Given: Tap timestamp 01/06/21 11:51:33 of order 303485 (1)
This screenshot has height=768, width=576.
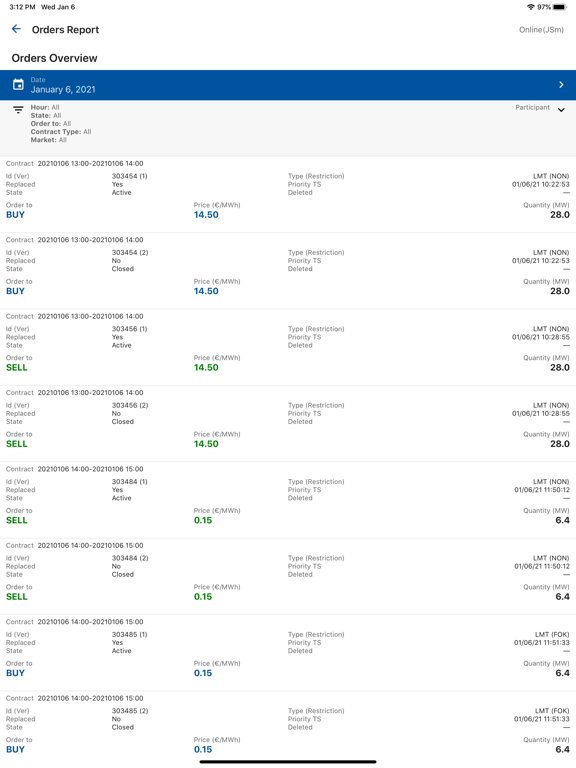Looking at the screenshot, I should coord(542,643).
